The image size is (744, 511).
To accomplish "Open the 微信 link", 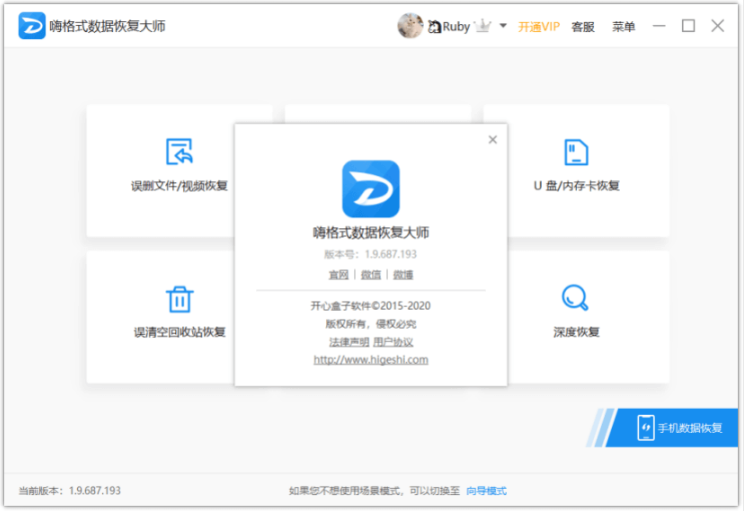I will [371, 275].
